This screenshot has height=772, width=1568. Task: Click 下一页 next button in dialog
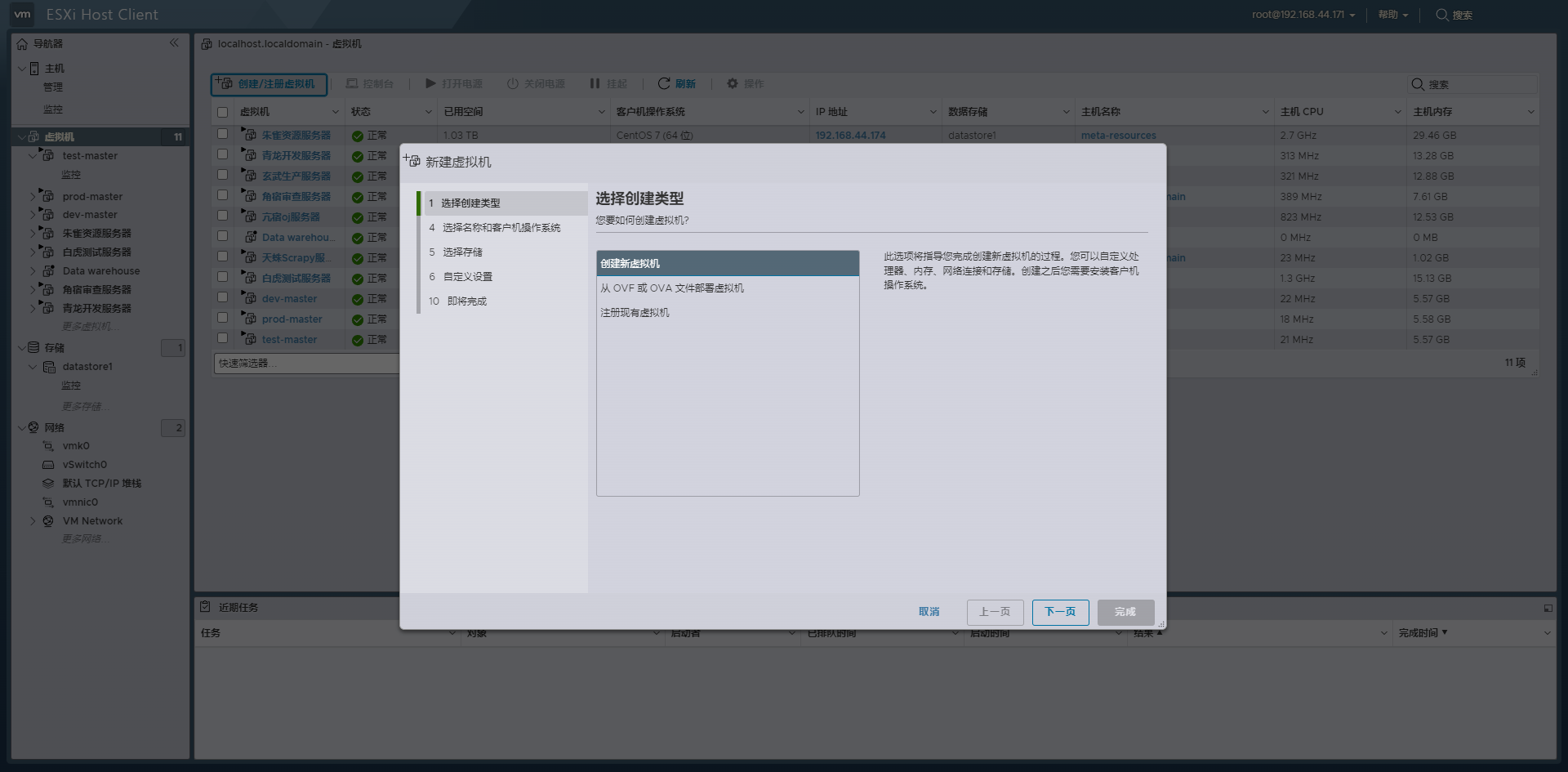pyautogui.click(x=1060, y=612)
